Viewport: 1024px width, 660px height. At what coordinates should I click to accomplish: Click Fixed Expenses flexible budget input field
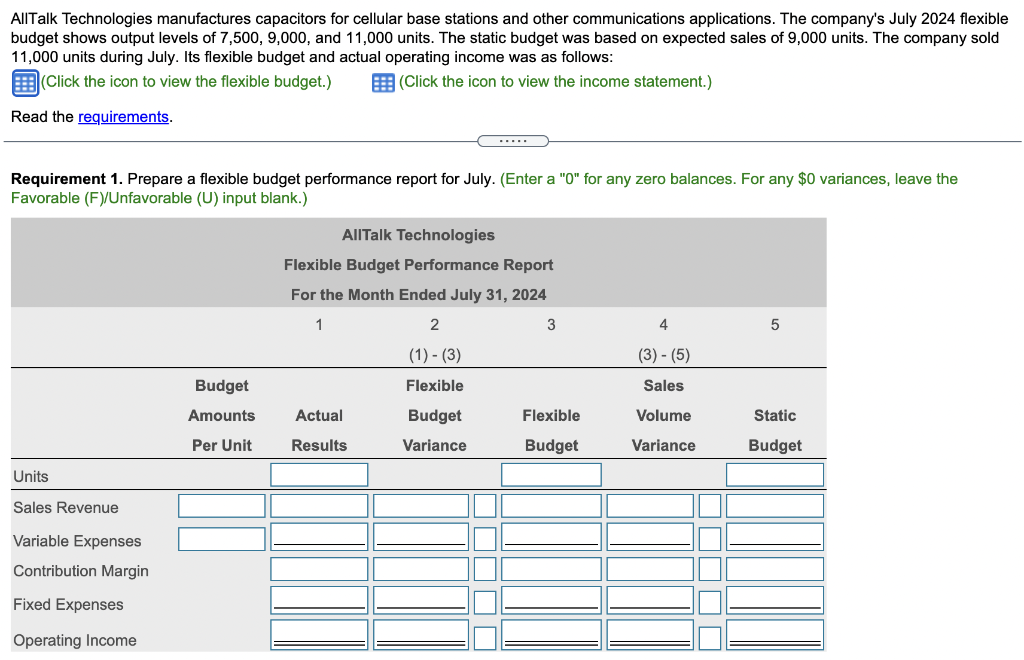(x=551, y=601)
